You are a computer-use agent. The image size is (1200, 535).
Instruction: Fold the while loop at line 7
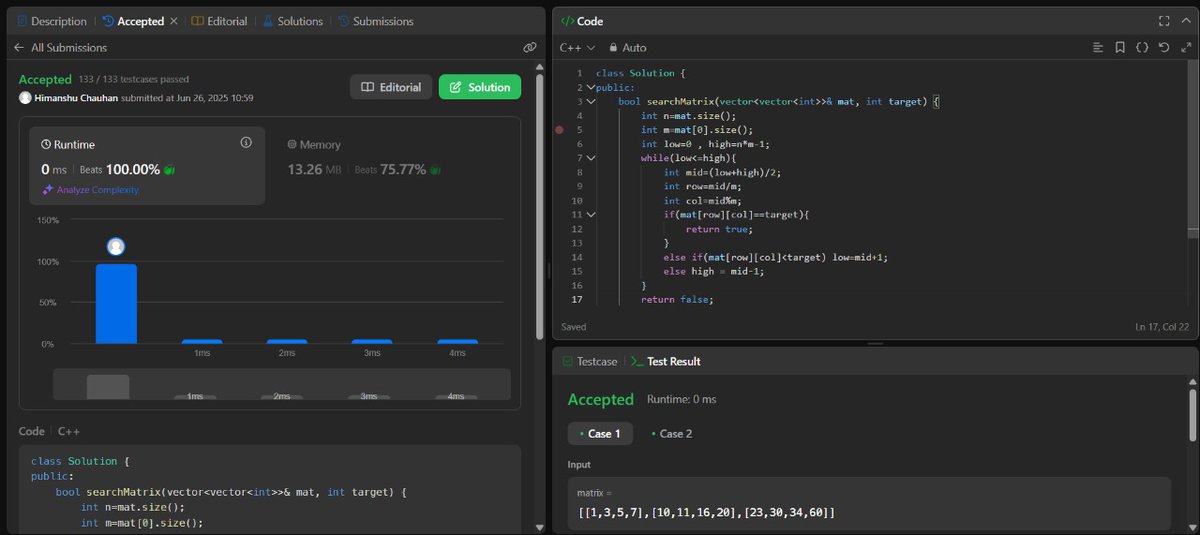591,158
